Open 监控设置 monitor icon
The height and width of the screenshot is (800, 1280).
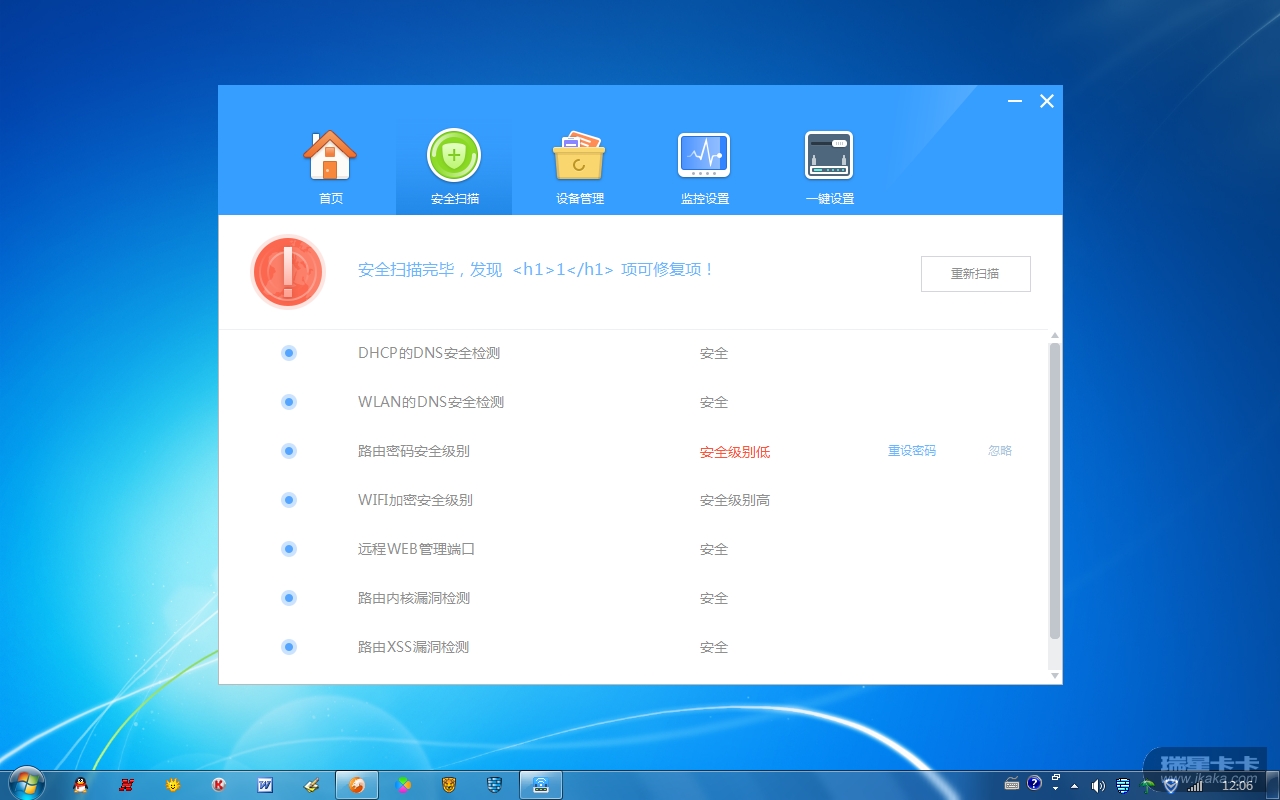click(x=704, y=158)
